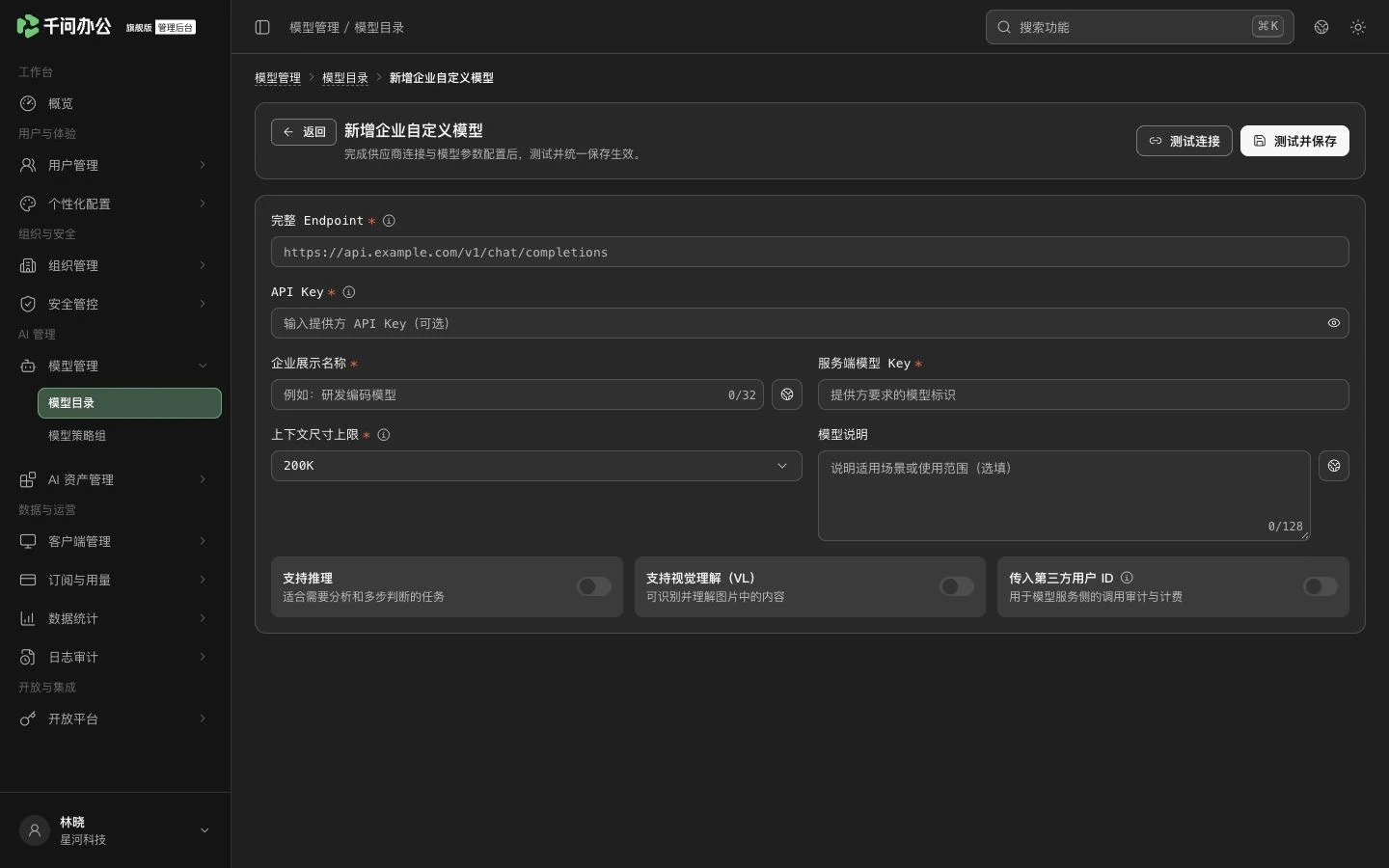The width and height of the screenshot is (1389, 868).
Task: Expand the 日志审计 menu
Action: pos(116,657)
